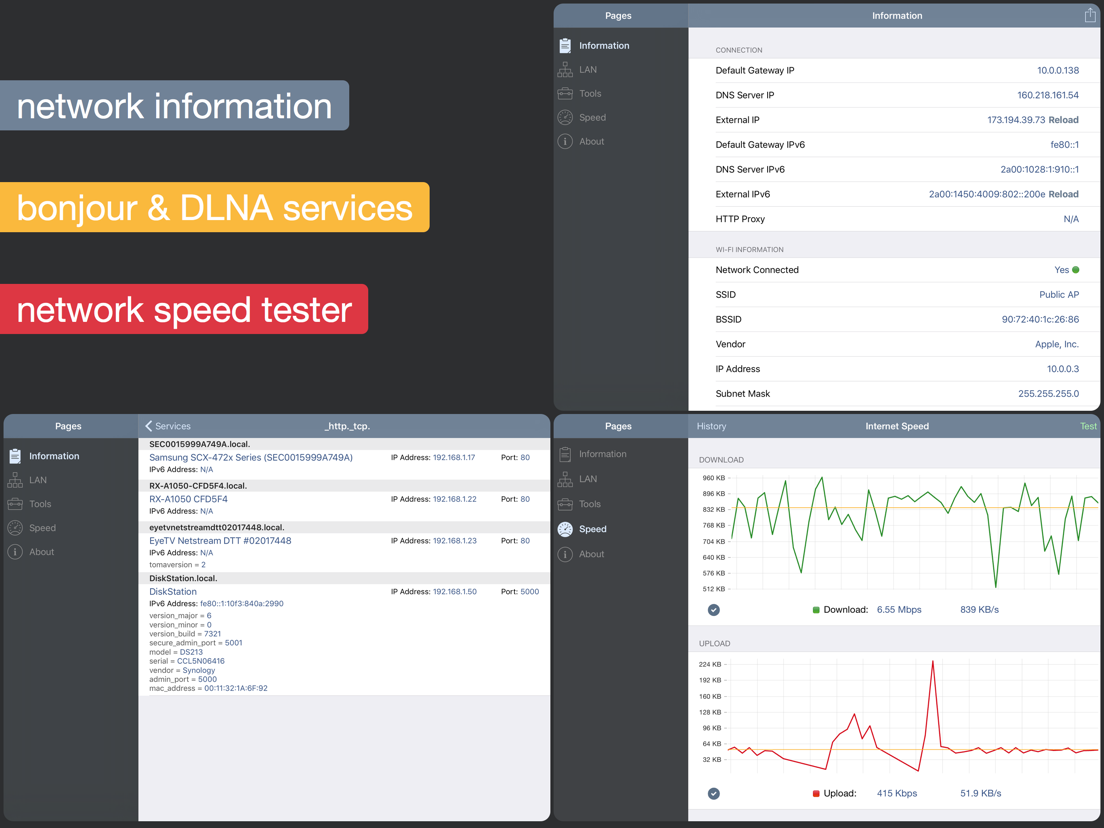This screenshot has width=1104, height=828.
Task: Click the Samsung SCX-472x Series link
Action: (251, 458)
